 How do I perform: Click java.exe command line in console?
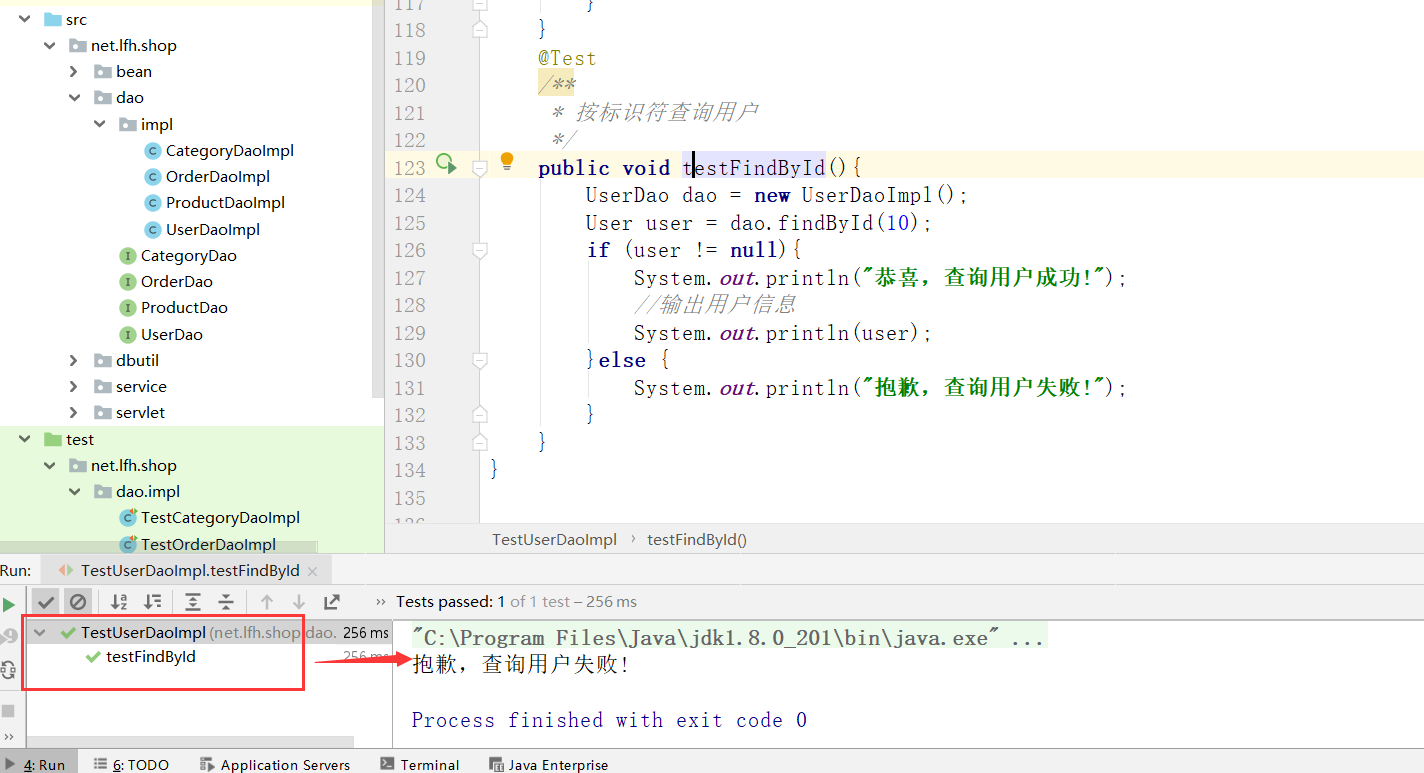728,637
